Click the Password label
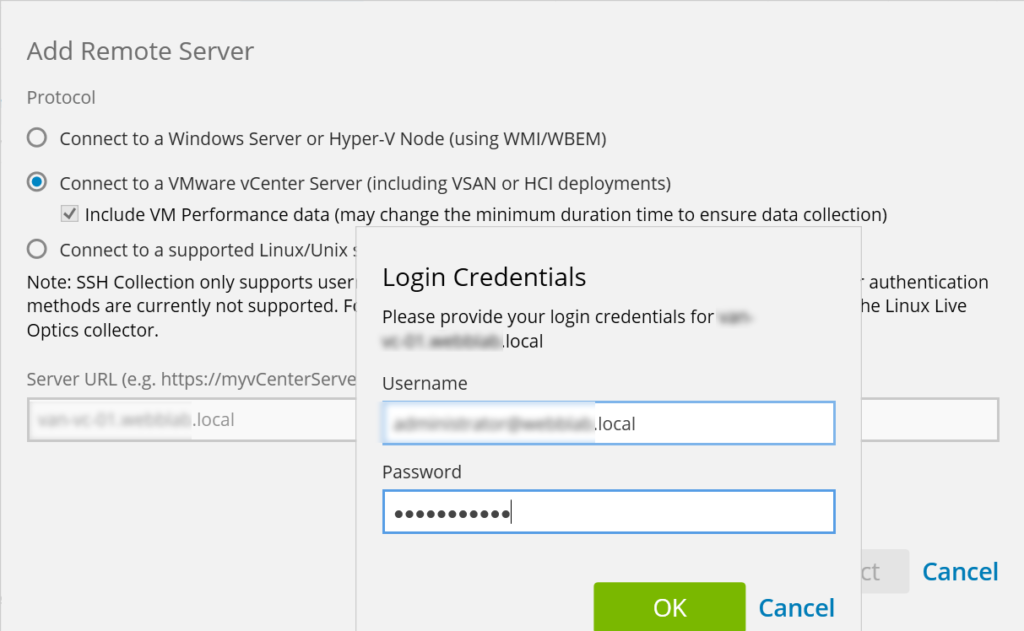This screenshot has height=631, width=1024. tap(422, 472)
